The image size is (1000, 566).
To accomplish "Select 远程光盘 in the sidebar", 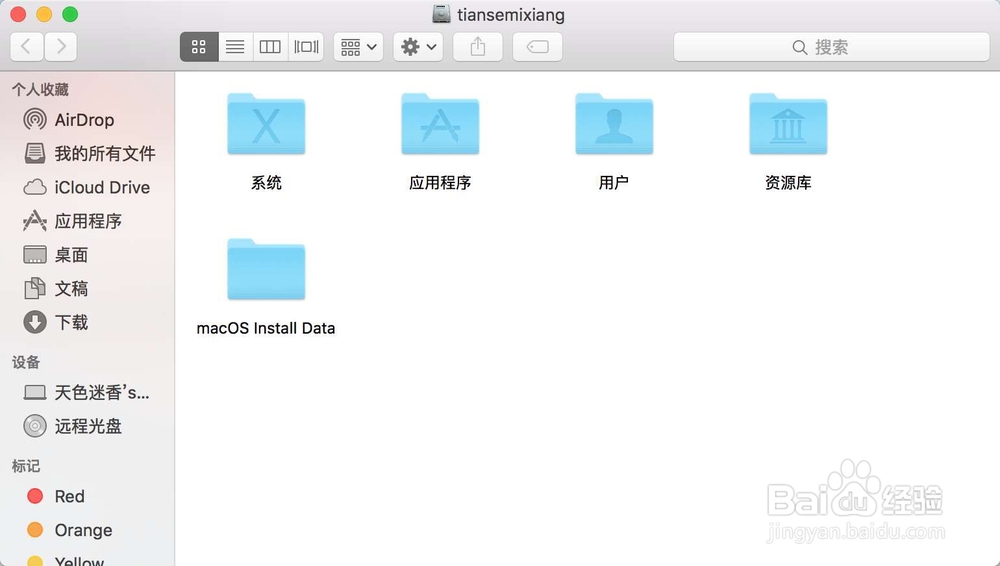I will click(87, 426).
